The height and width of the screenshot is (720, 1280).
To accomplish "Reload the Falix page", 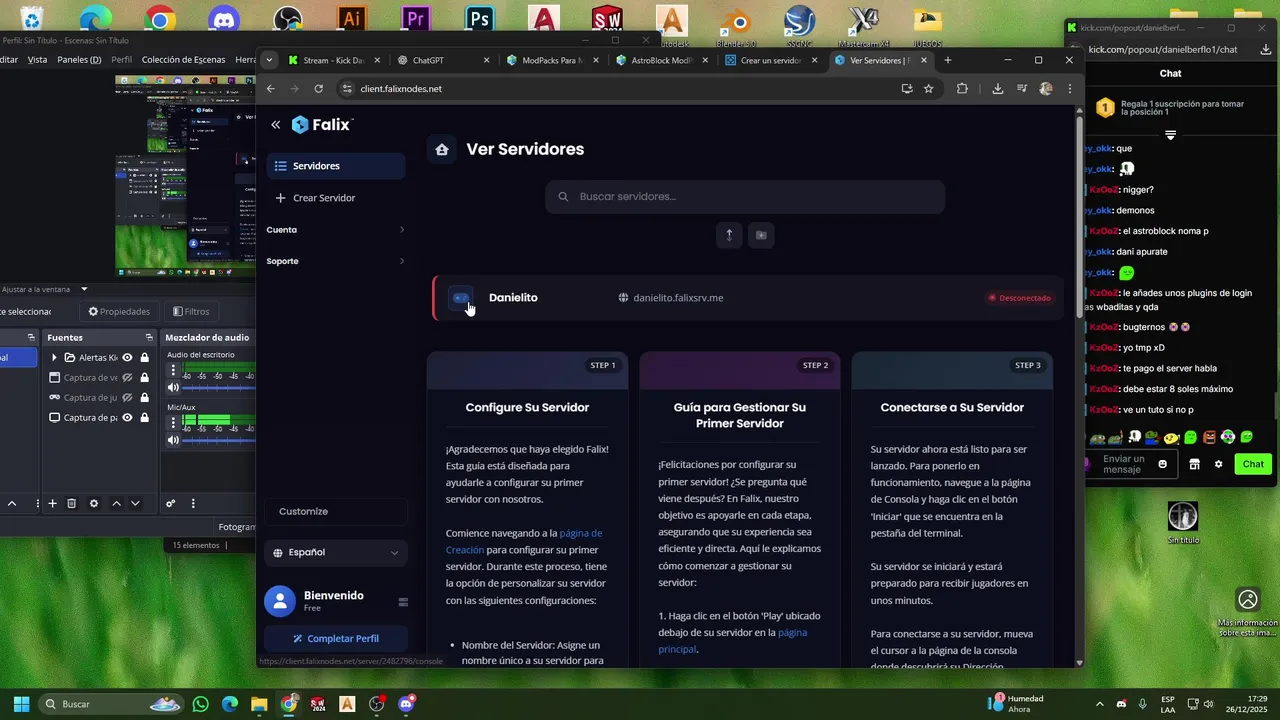I will [319, 89].
